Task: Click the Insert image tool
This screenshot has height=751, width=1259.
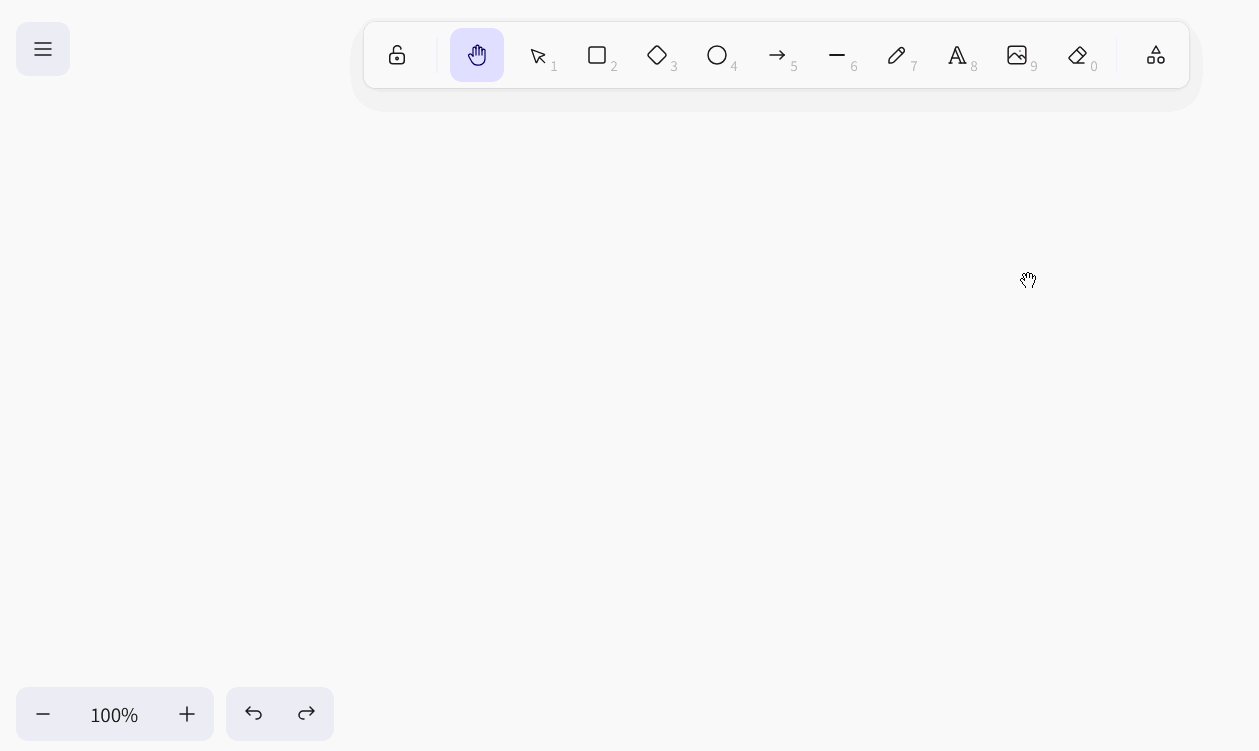Action: pyautogui.click(x=1017, y=55)
